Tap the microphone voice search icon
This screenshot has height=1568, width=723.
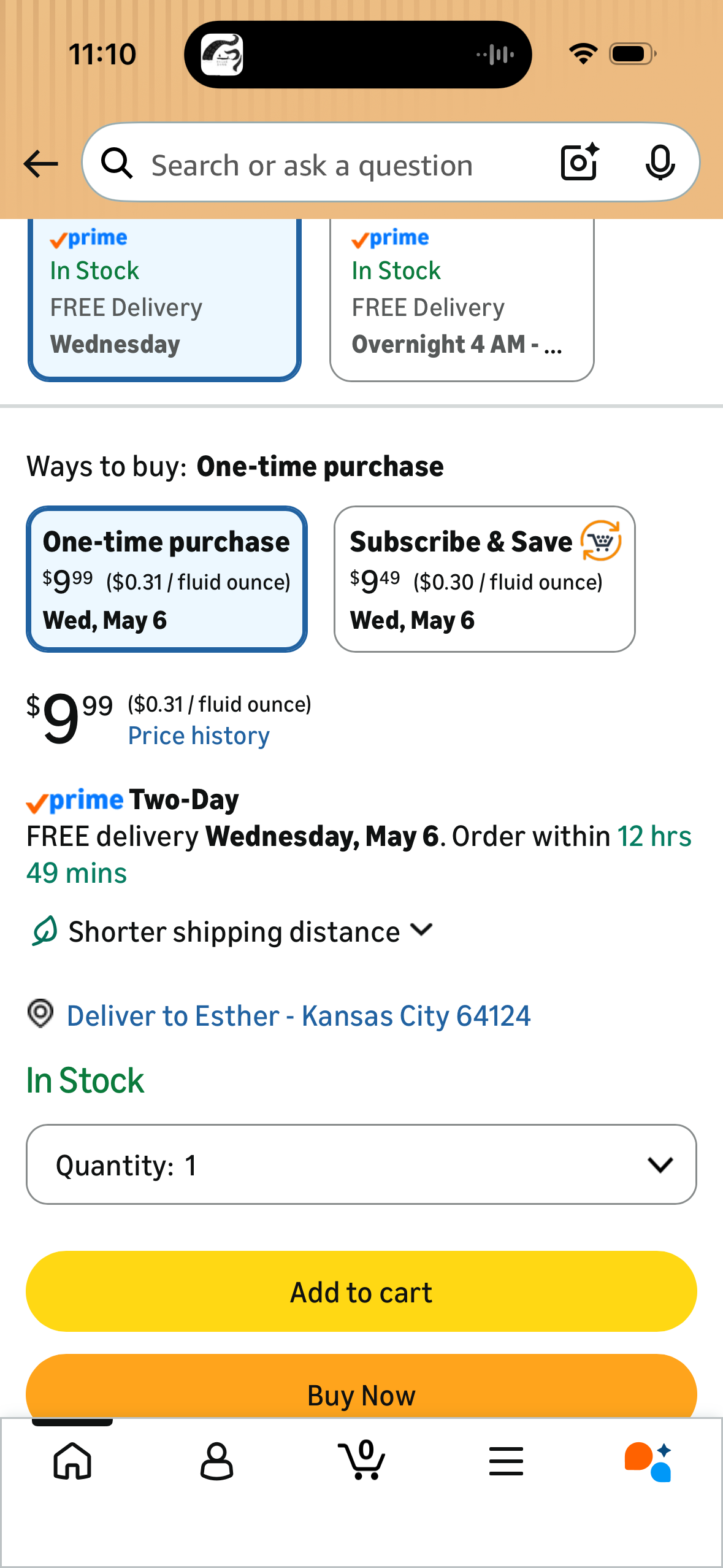coord(660,163)
